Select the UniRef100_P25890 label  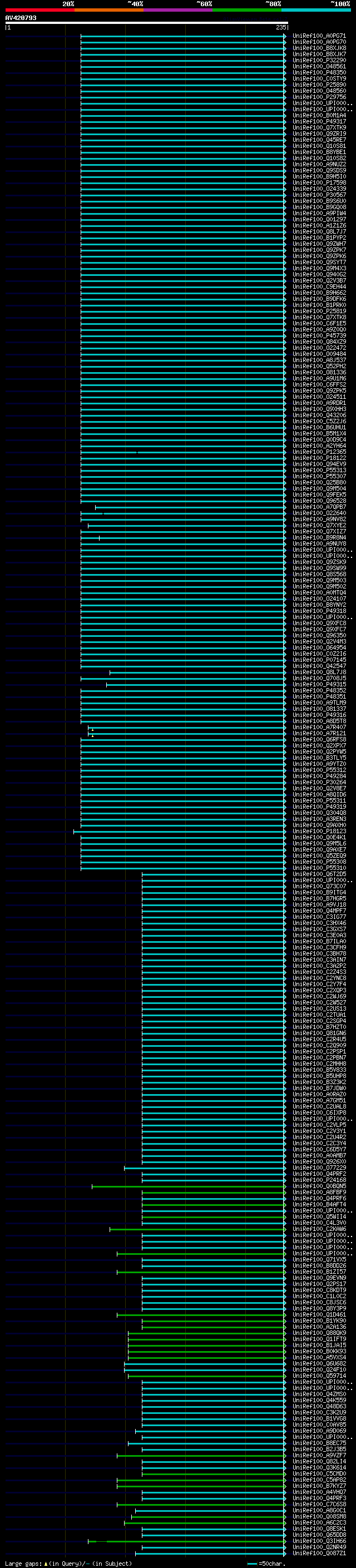(x=319, y=85)
